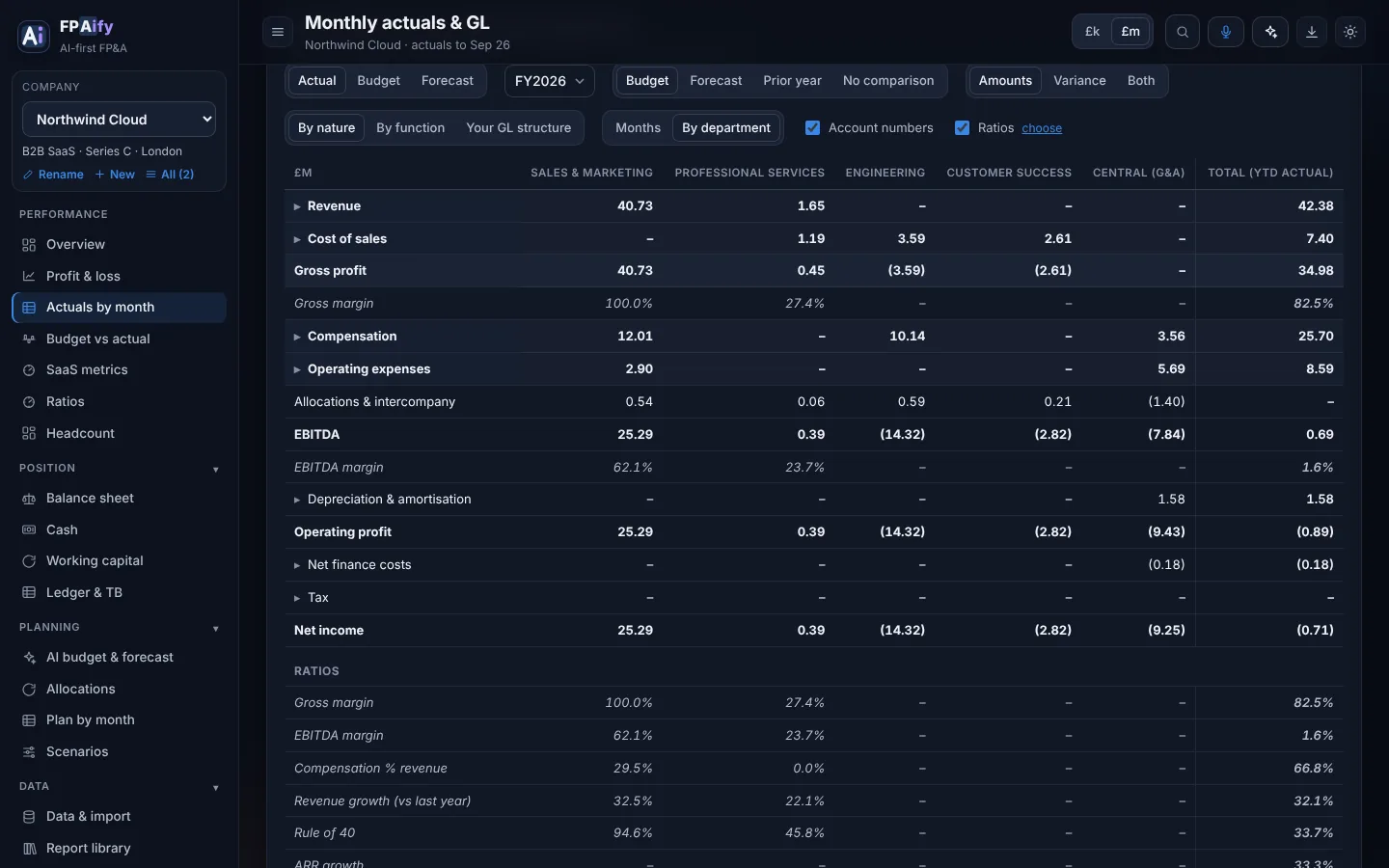Open Plan by month page
This screenshot has height=868, width=1389.
click(x=120, y=719)
